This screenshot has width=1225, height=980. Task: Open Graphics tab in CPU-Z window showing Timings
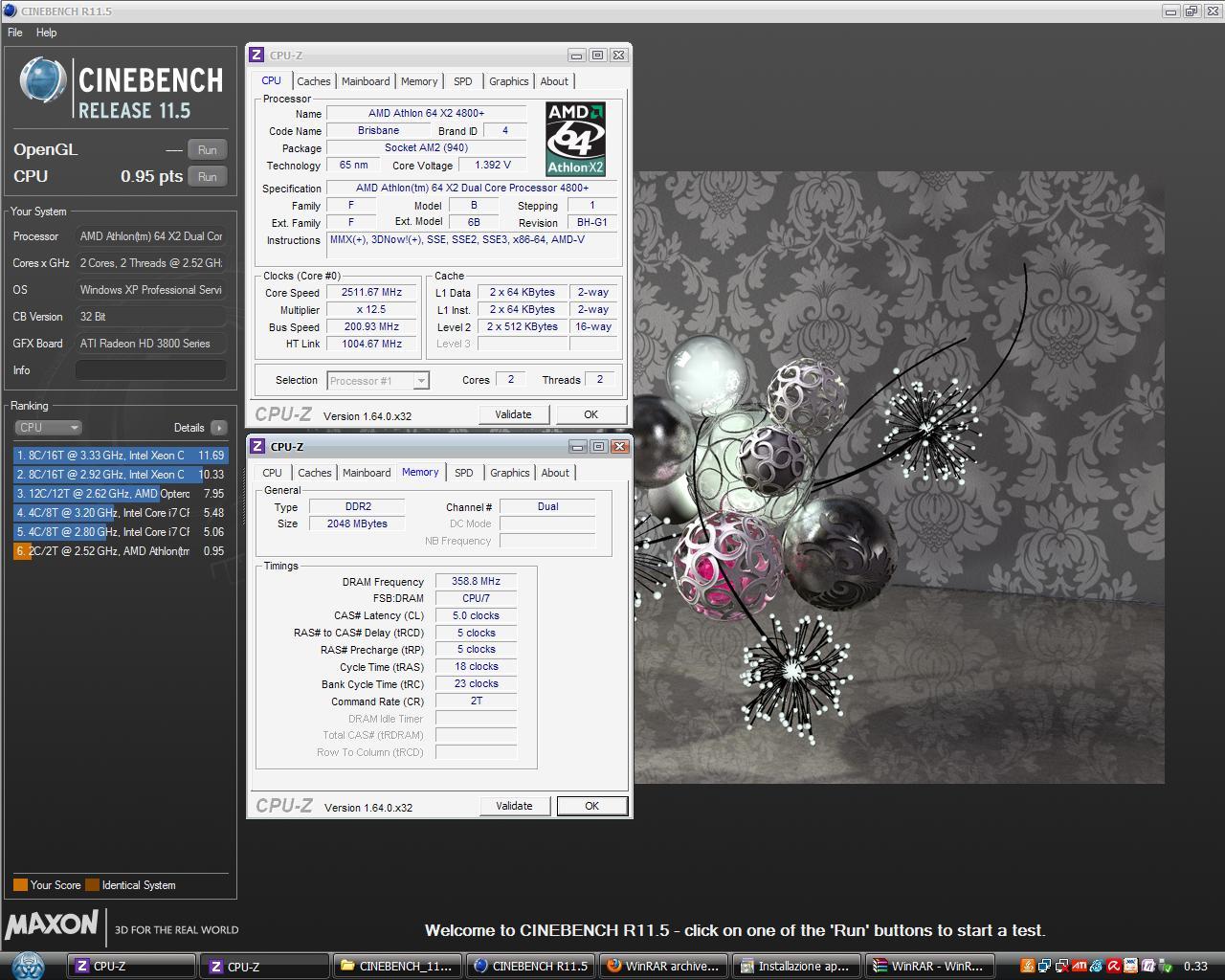(510, 473)
